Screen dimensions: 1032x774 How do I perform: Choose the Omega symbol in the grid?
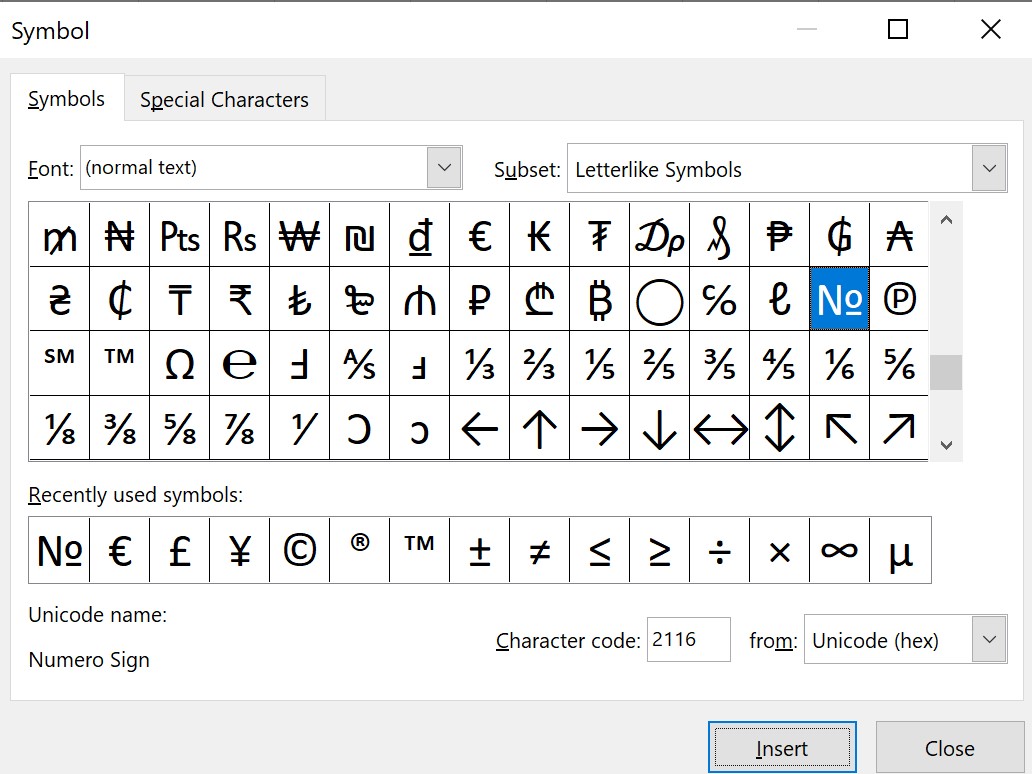180,363
